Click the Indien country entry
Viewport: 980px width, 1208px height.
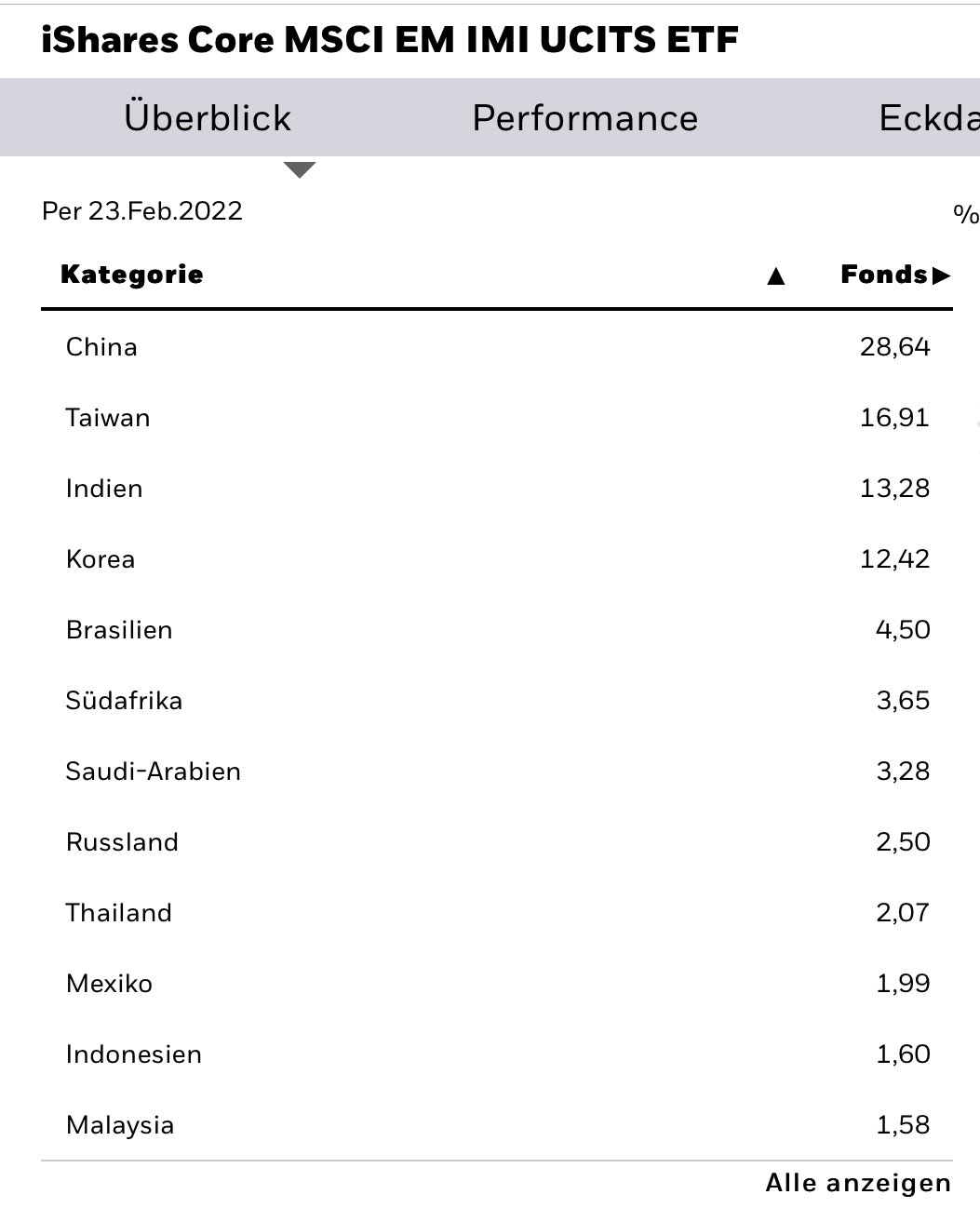[x=104, y=489]
